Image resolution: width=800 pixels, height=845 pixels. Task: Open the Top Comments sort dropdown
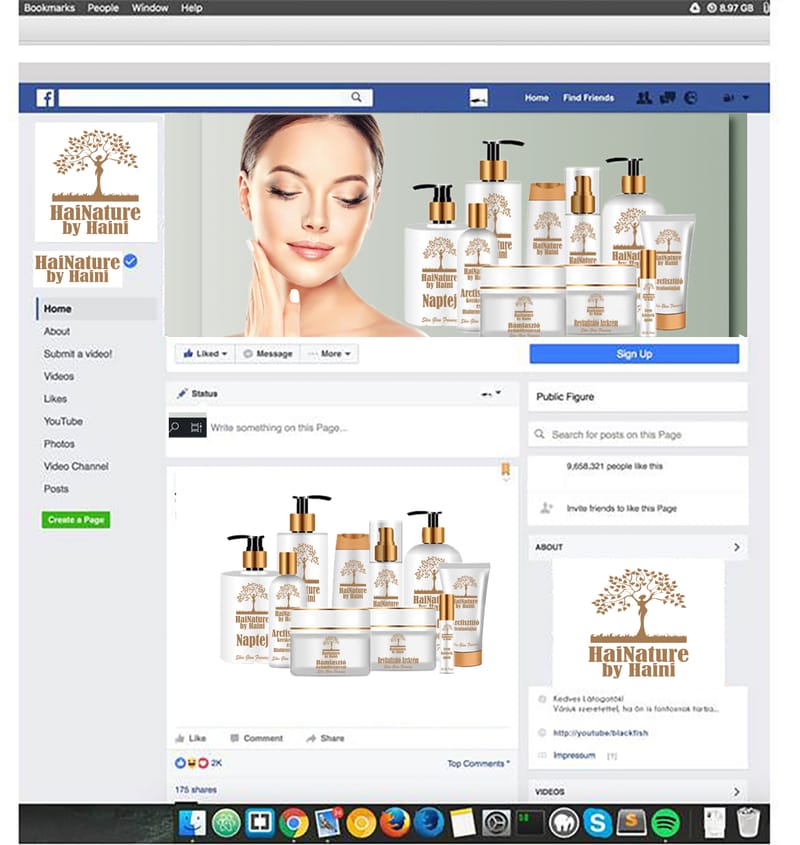[478, 764]
